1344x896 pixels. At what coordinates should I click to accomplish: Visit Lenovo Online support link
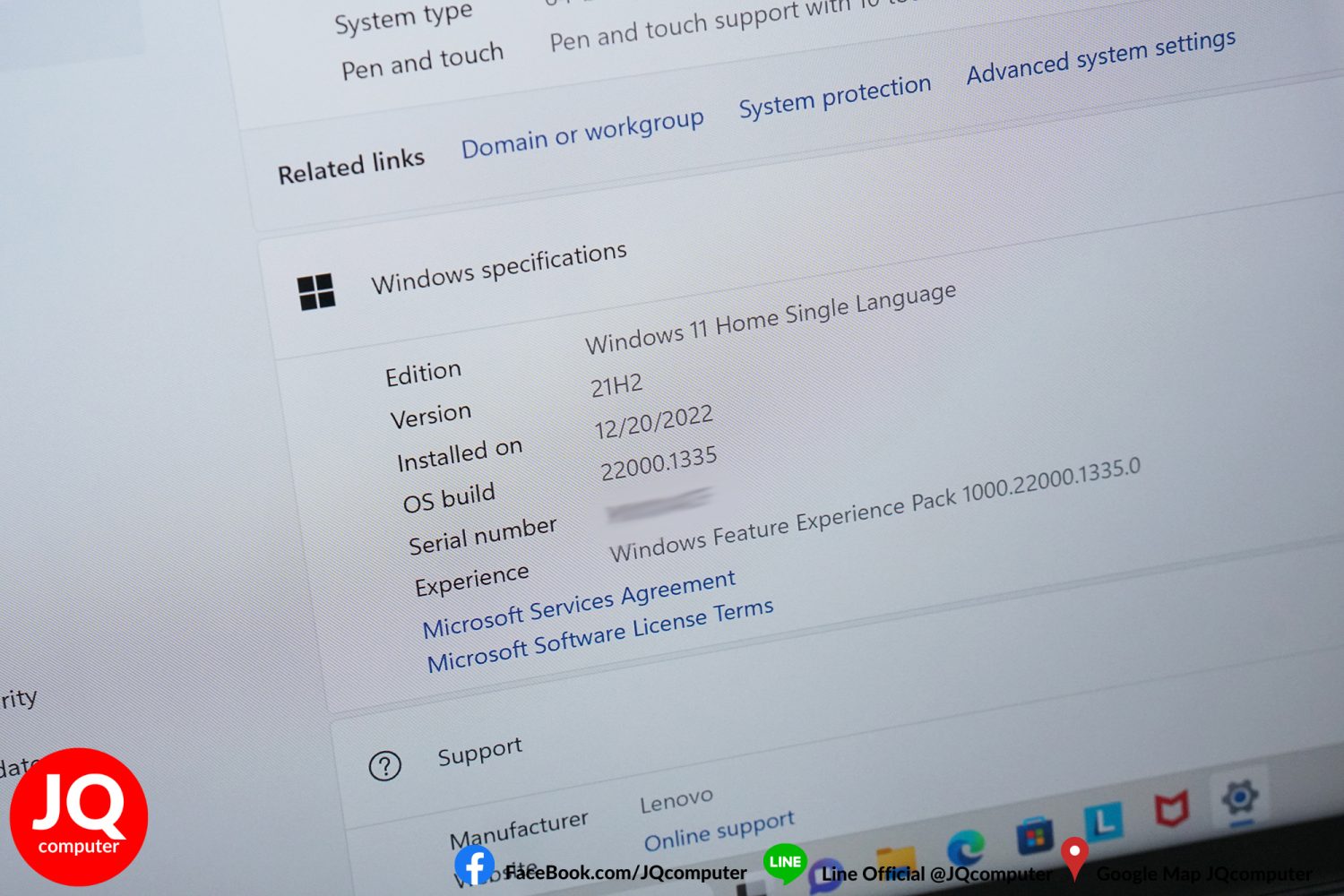(x=719, y=831)
